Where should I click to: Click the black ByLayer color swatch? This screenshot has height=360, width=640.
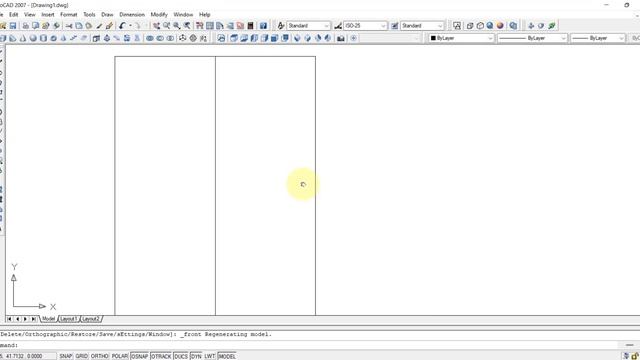click(x=433, y=38)
